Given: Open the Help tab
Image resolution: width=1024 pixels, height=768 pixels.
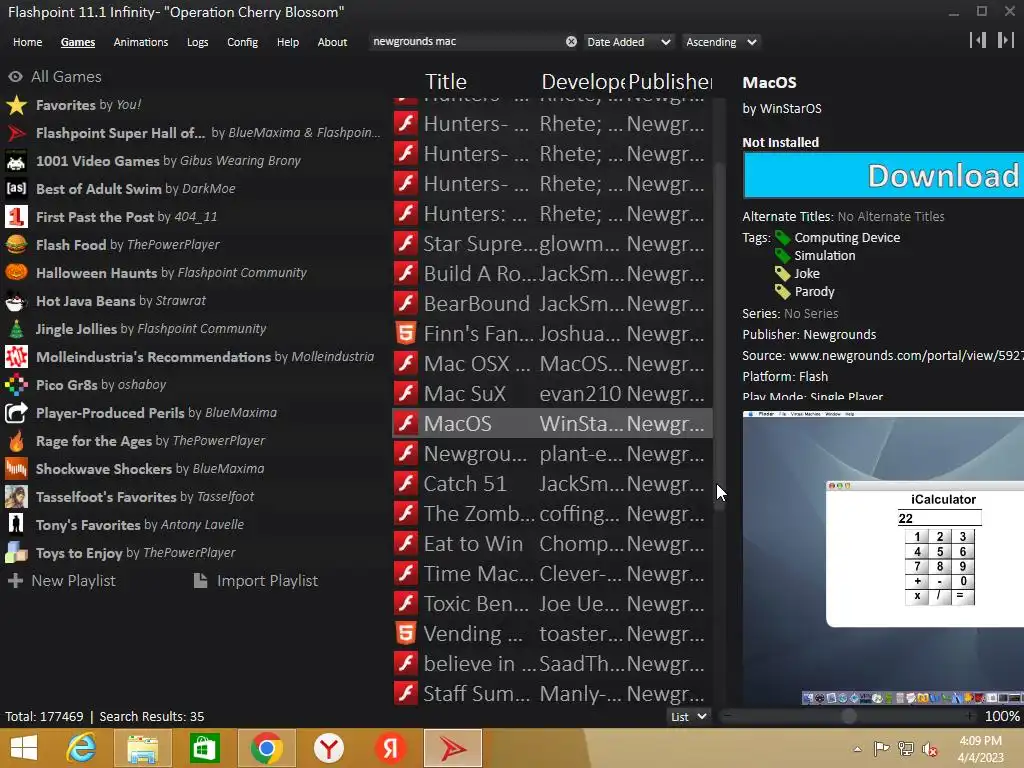Looking at the screenshot, I should (287, 42).
